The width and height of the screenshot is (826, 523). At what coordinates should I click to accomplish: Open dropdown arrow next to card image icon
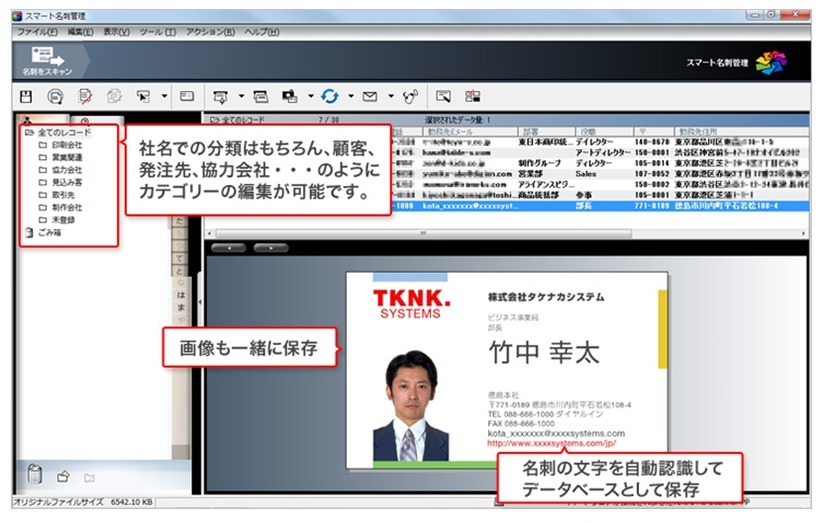point(310,96)
